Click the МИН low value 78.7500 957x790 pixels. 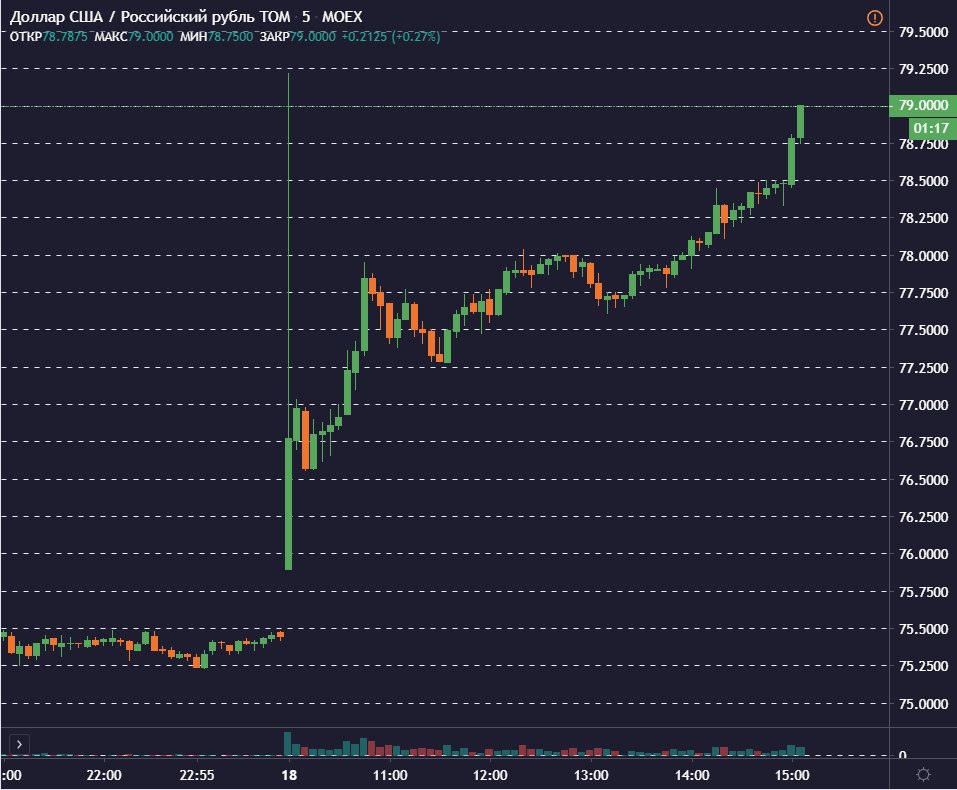[x=230, y=37]
